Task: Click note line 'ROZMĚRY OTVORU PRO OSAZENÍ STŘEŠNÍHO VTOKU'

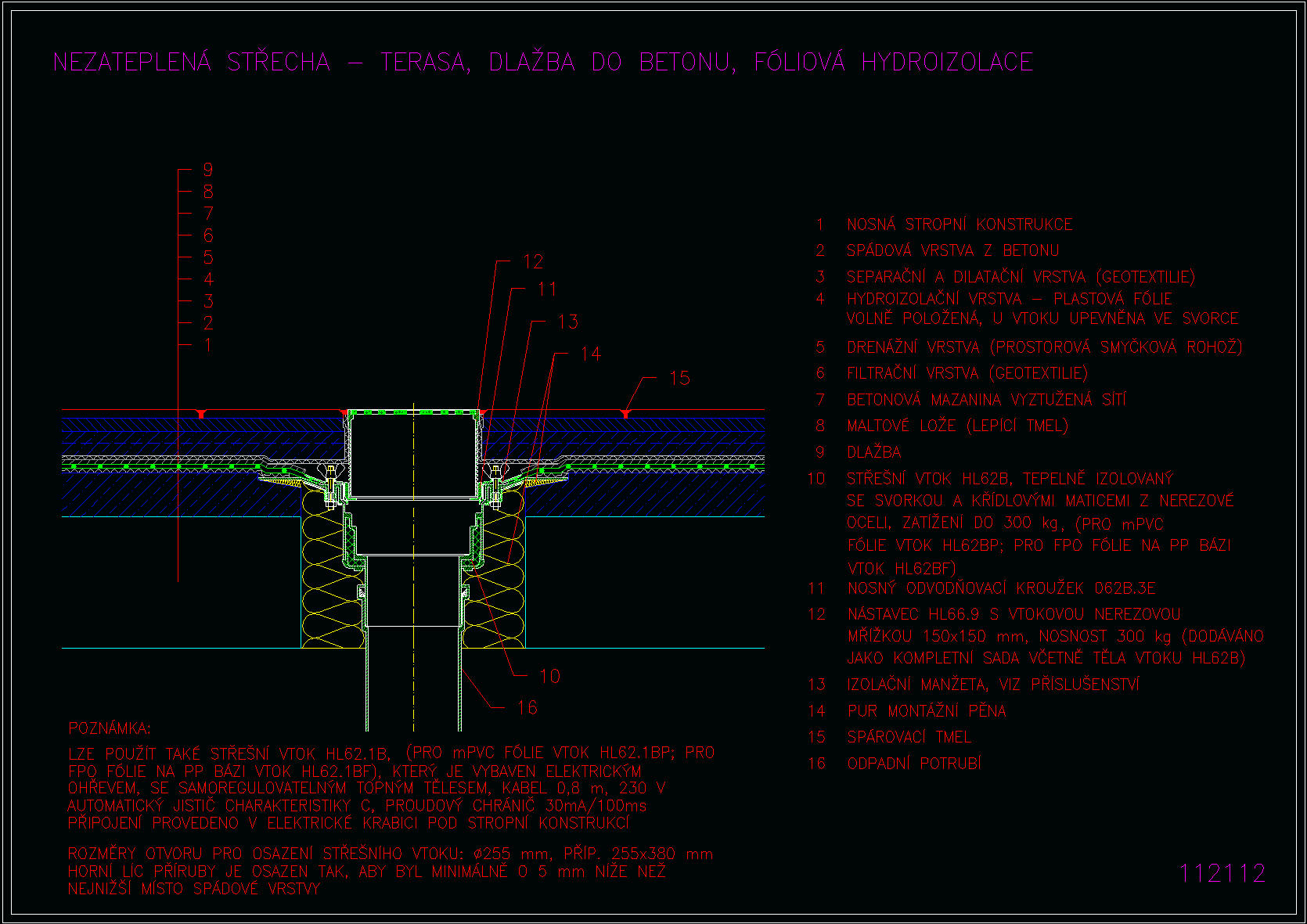Action: coord(391,854)
